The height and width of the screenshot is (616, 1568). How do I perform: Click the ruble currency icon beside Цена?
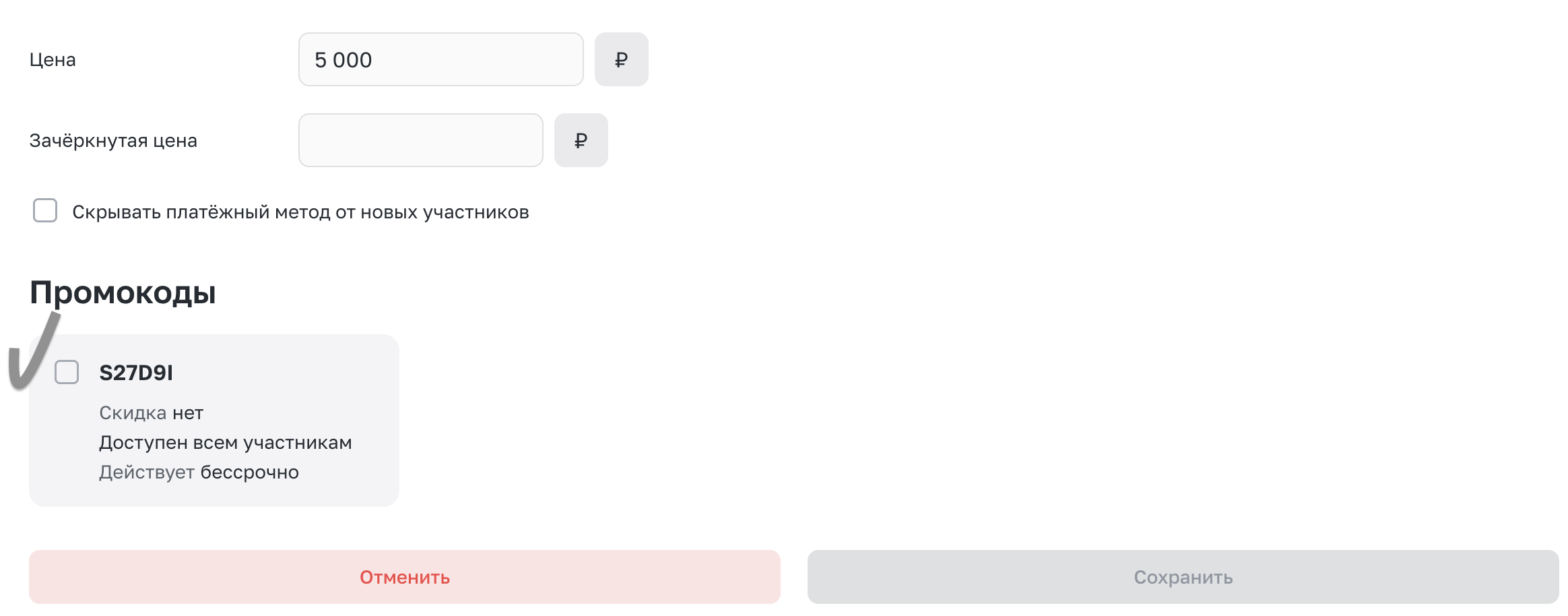pyautogui.click(x=621, y=59)
